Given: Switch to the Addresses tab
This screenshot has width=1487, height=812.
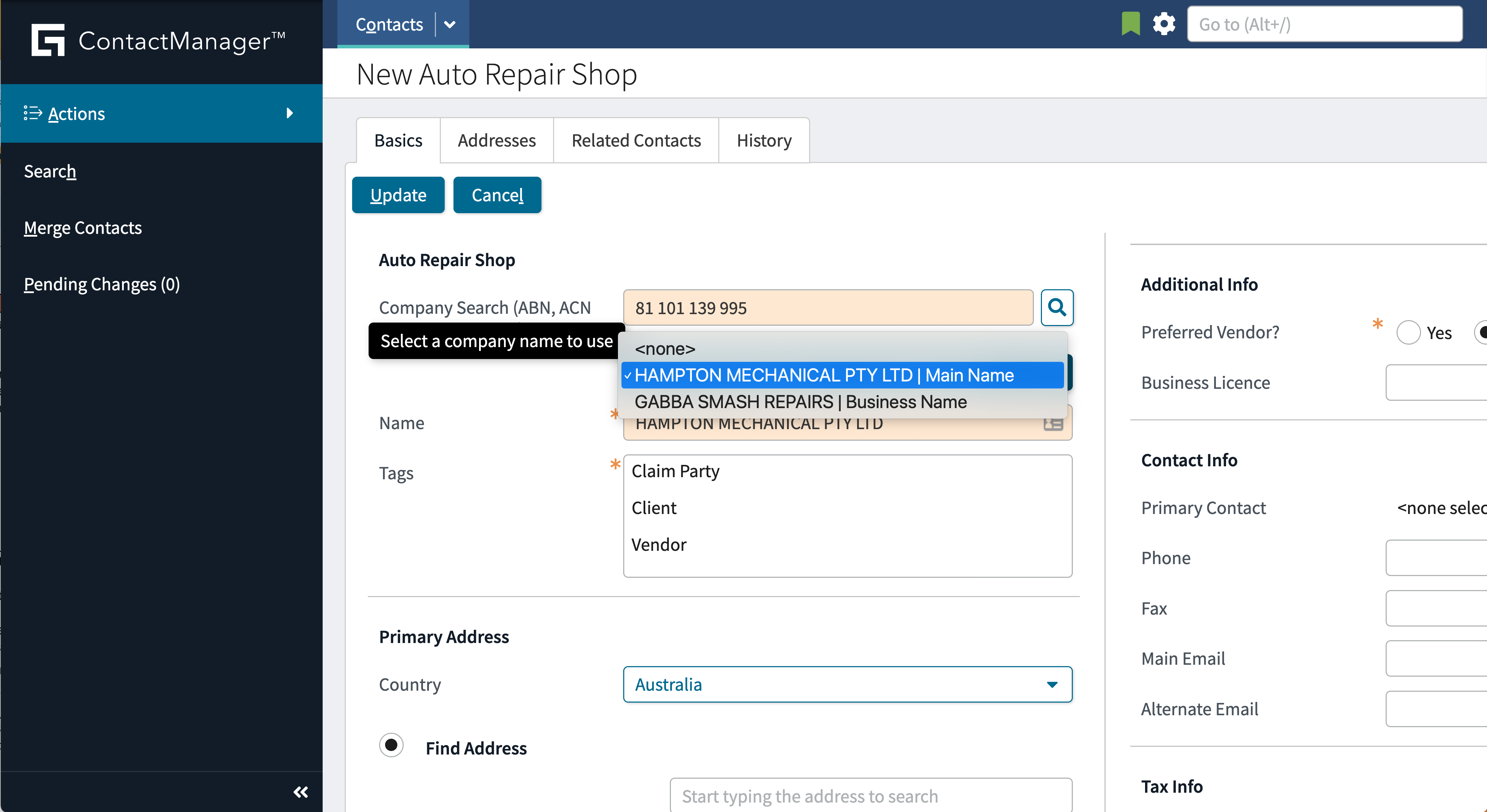Looking at the screenshot, I should click(x=497, y=140).
